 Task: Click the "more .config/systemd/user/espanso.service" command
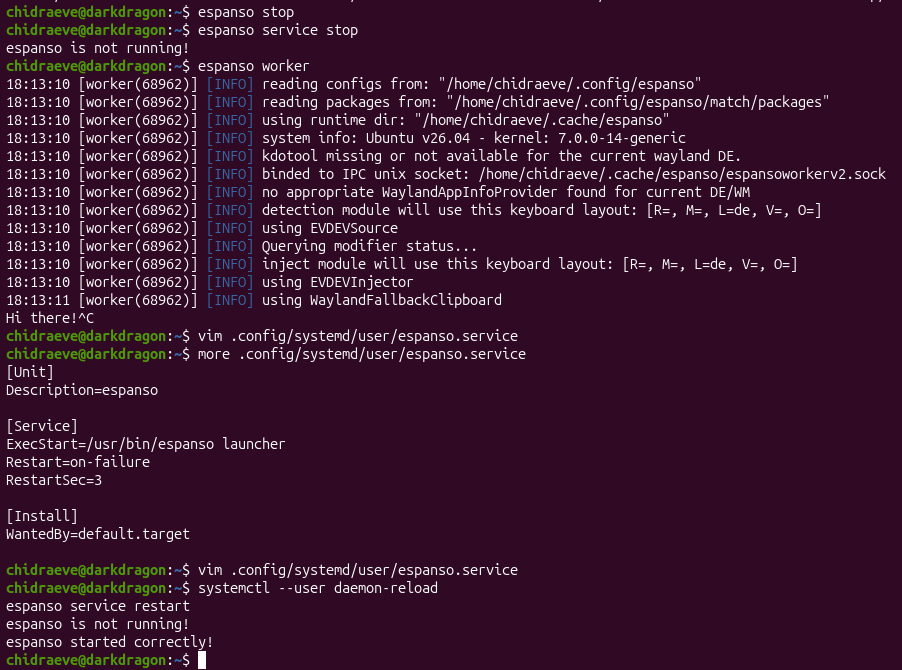click(x=362, y=354)
